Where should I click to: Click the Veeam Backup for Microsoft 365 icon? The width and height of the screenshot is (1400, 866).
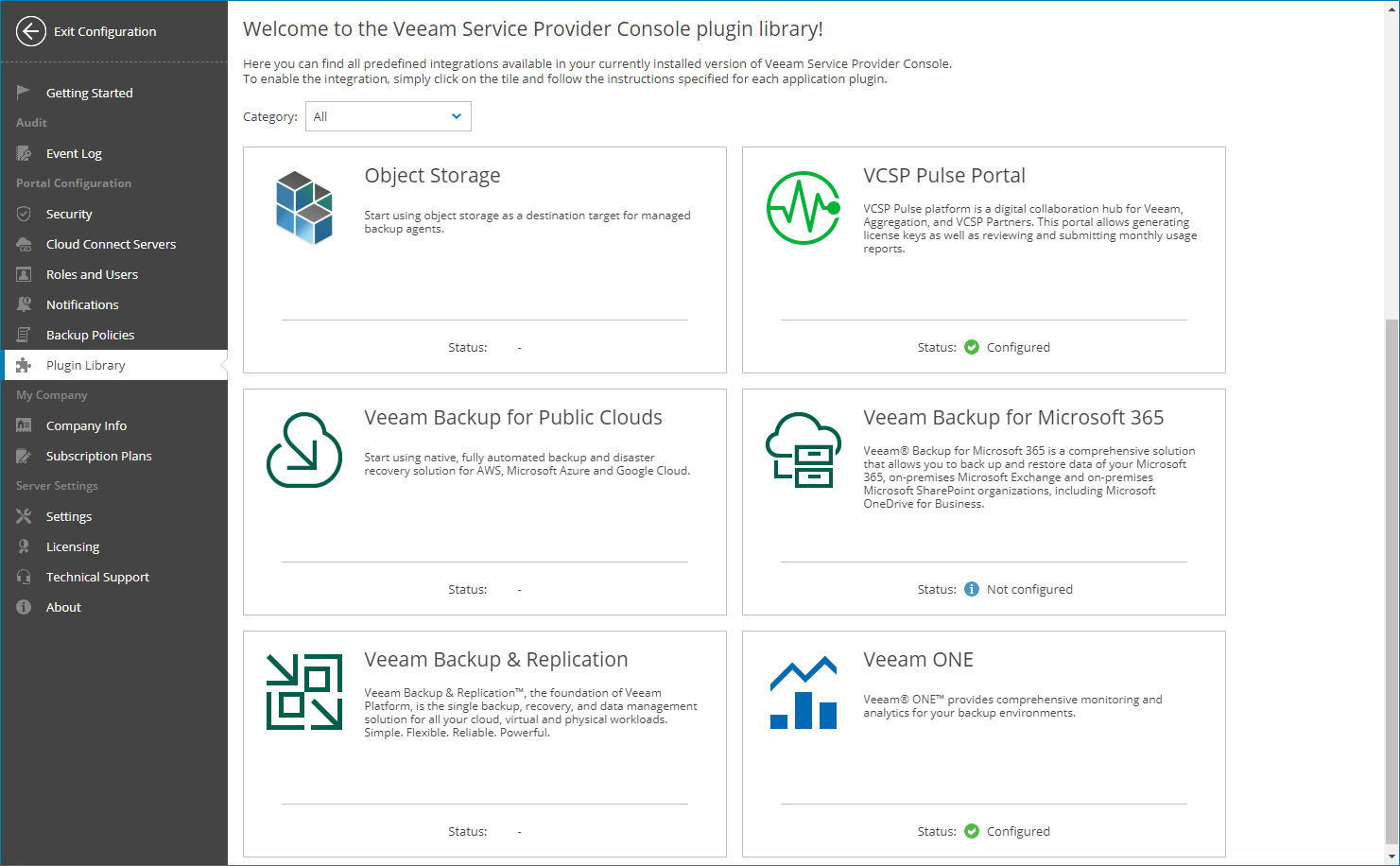804,450
